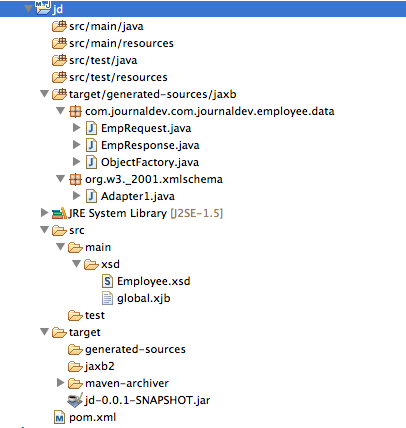Viewport: 406px width, 428px height.
Task: Click the jd-0.0.1-SNAPSHOT.jar jar icon
Action: pyautogui.click(x=75, y=400)
